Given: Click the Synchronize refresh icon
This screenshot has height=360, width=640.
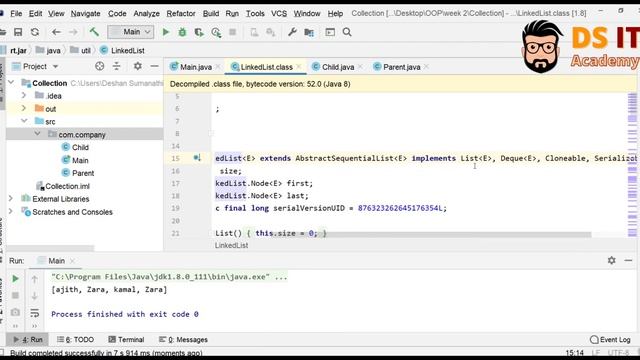Looking at the screenshot, I should click(35, 32).
